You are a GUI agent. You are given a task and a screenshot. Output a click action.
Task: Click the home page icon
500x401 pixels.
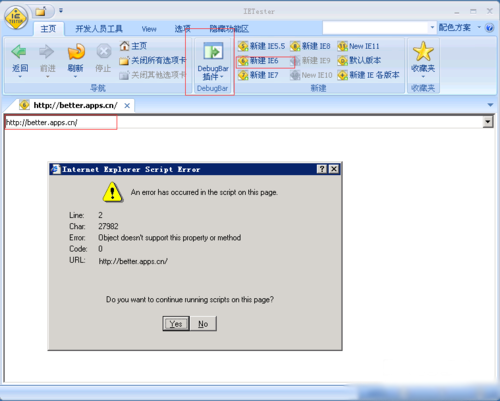[x=125, y=46]
